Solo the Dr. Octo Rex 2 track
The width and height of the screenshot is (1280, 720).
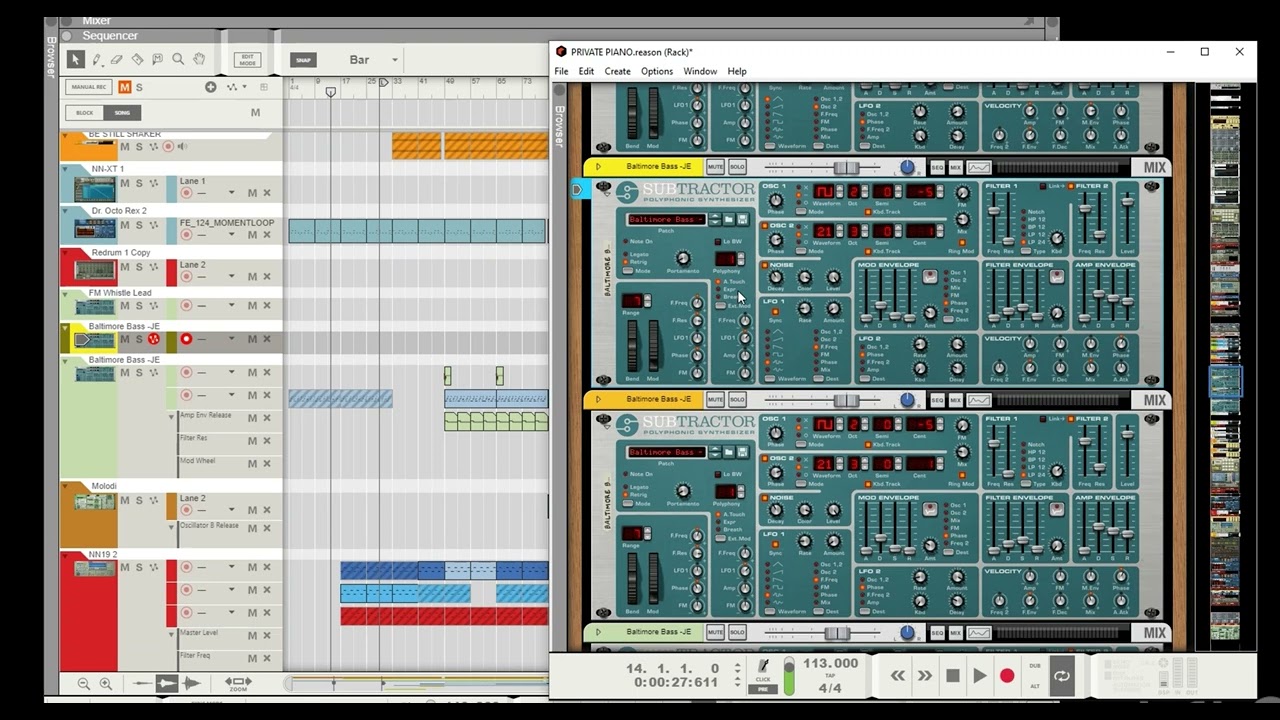click(x=139, y=225)
